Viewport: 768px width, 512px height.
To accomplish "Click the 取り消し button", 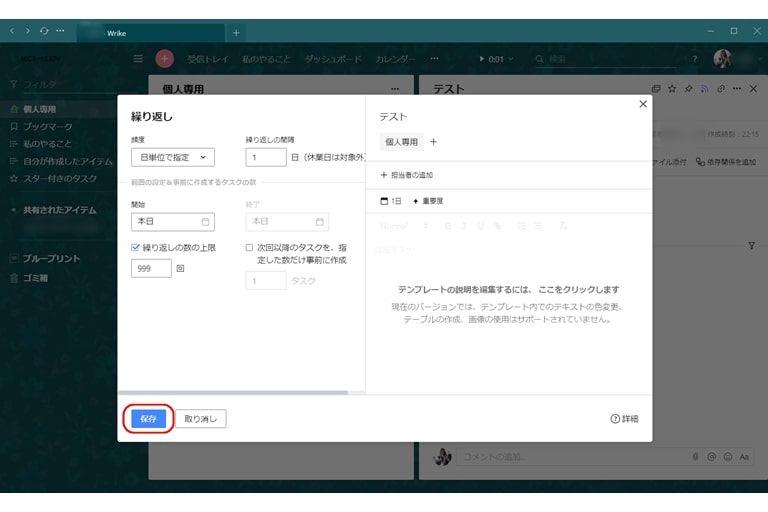I will tap(200, 418).
